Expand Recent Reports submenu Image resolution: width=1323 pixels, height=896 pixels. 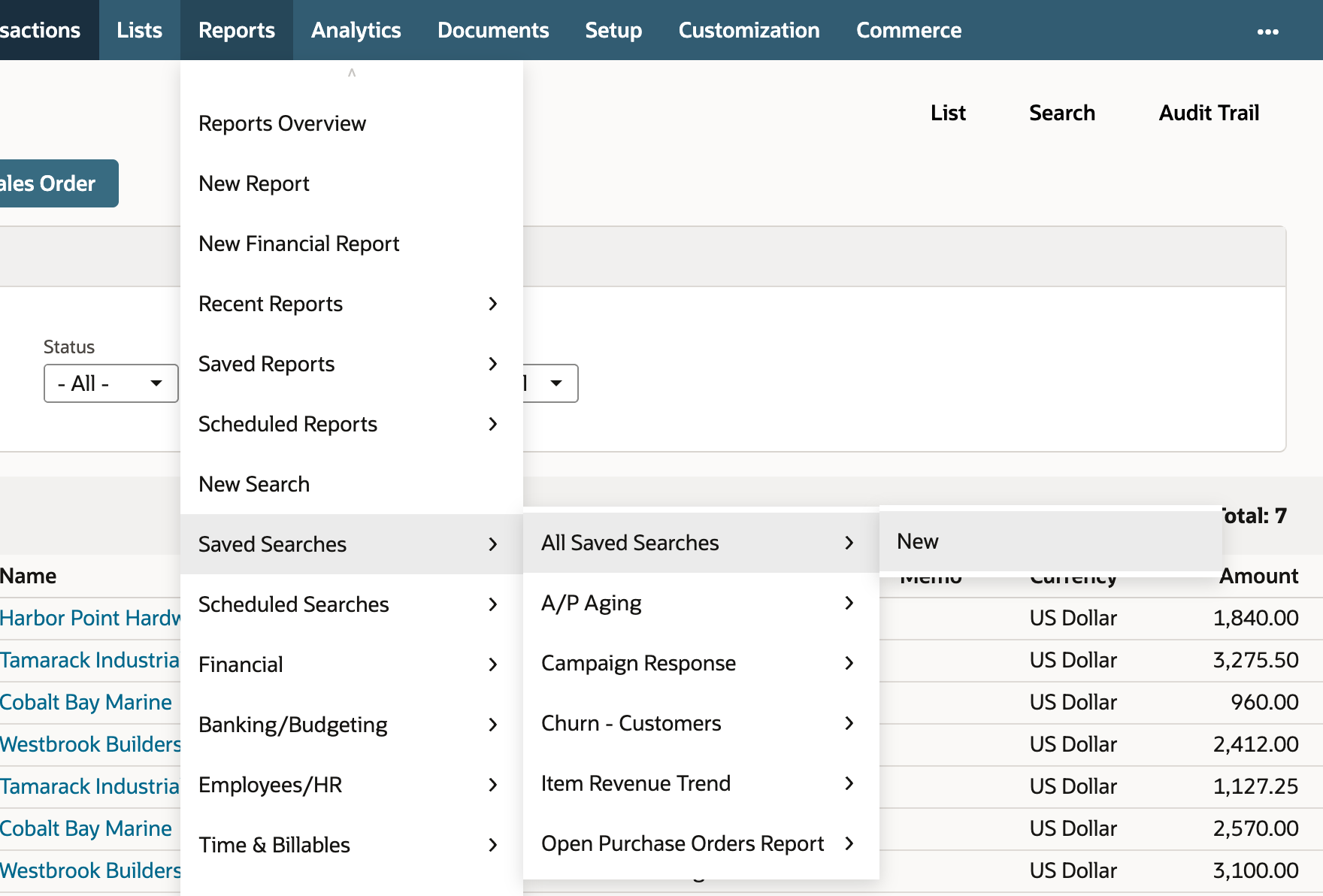click(x=352, y=304)
